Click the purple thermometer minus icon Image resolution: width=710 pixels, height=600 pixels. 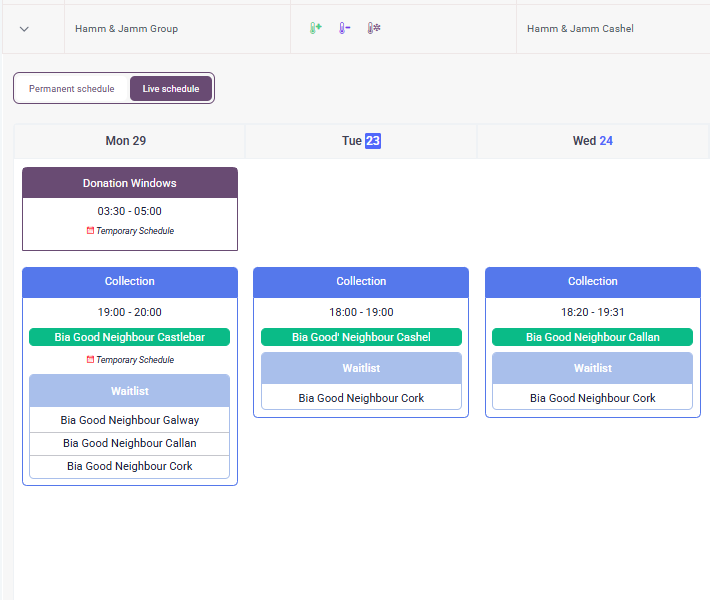(345, 28)
